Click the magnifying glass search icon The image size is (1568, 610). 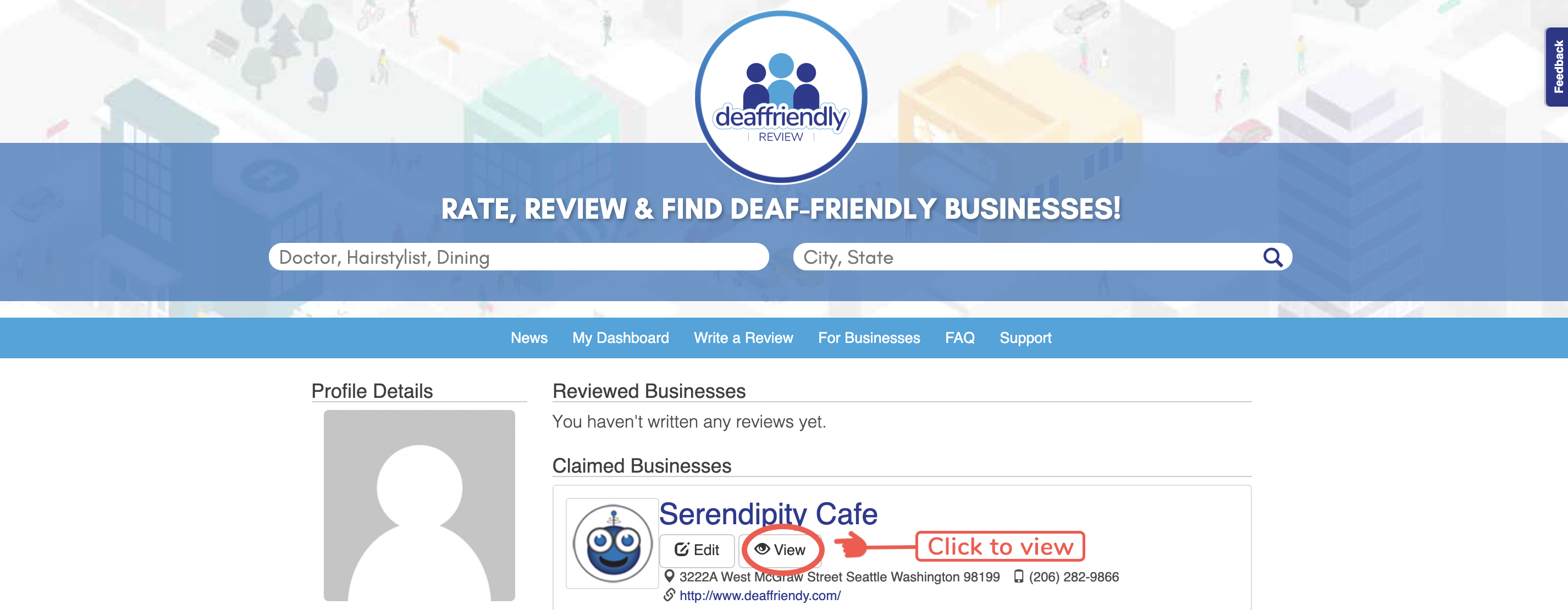[x=1273, y=257]
